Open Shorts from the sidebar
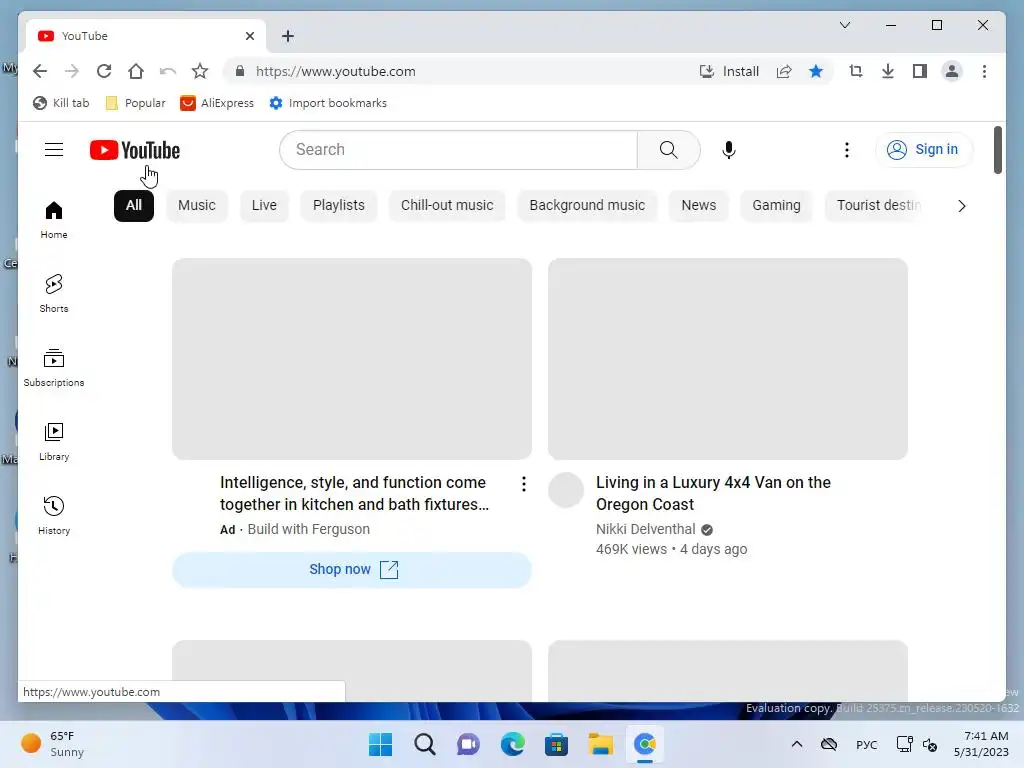The height and width of the screenshot is (768, 1024). click(54, 294)
